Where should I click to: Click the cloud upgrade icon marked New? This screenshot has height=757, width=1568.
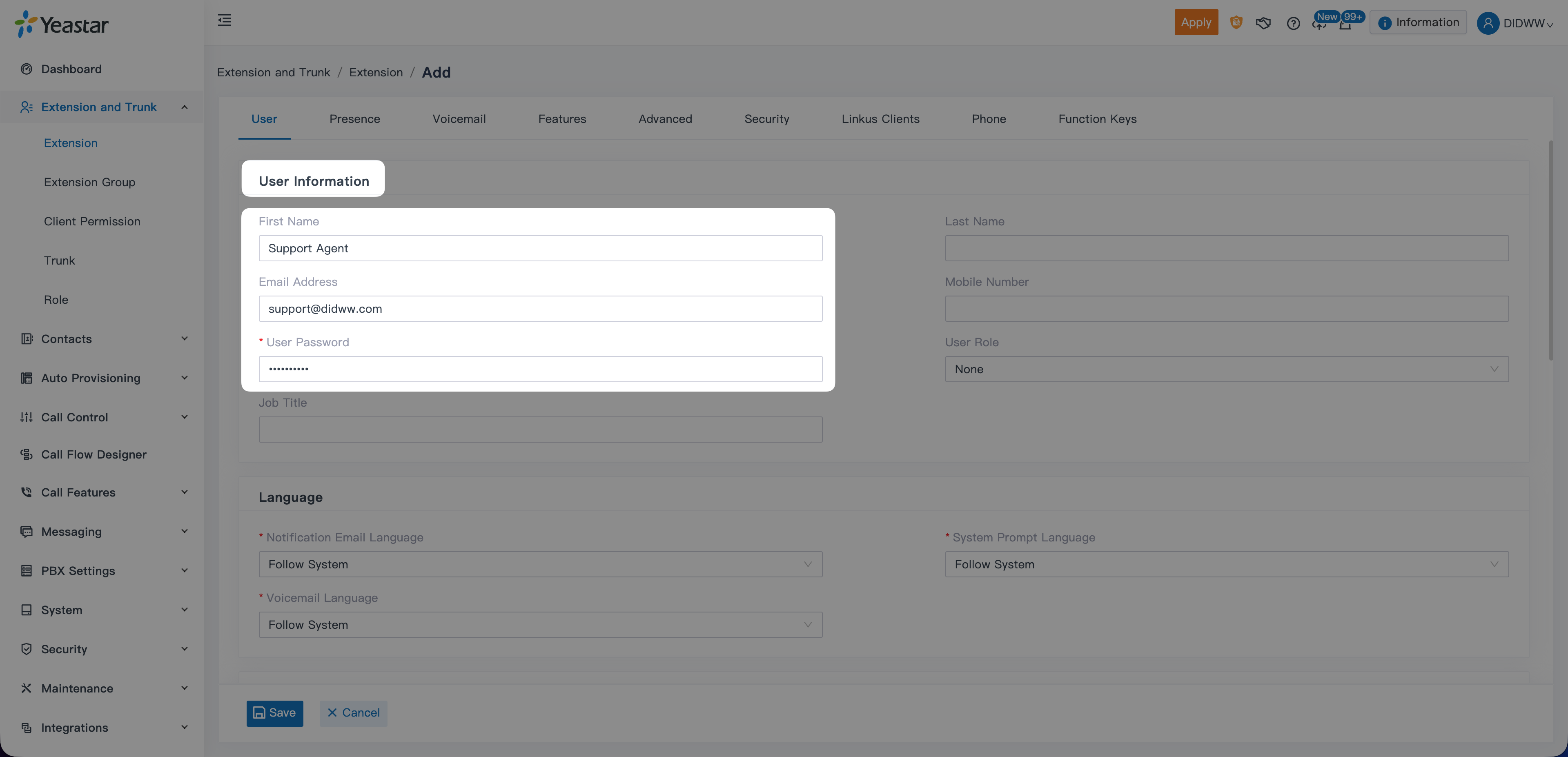[x=1319, y=24]
